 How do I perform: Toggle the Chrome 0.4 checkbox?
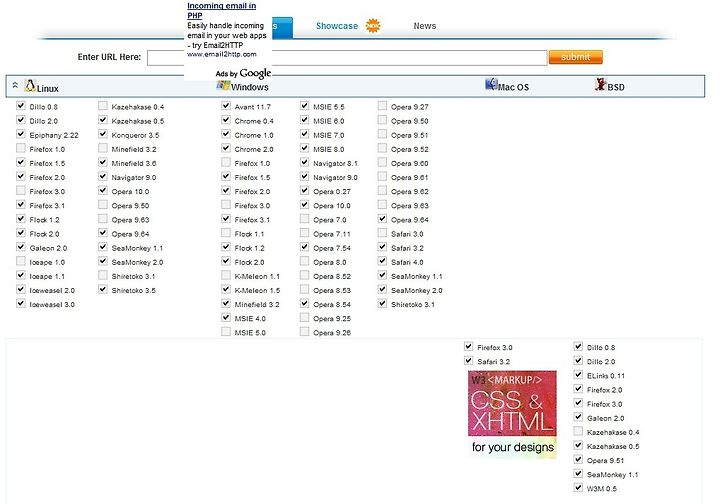pyautogui.click(x=226, y=120)
